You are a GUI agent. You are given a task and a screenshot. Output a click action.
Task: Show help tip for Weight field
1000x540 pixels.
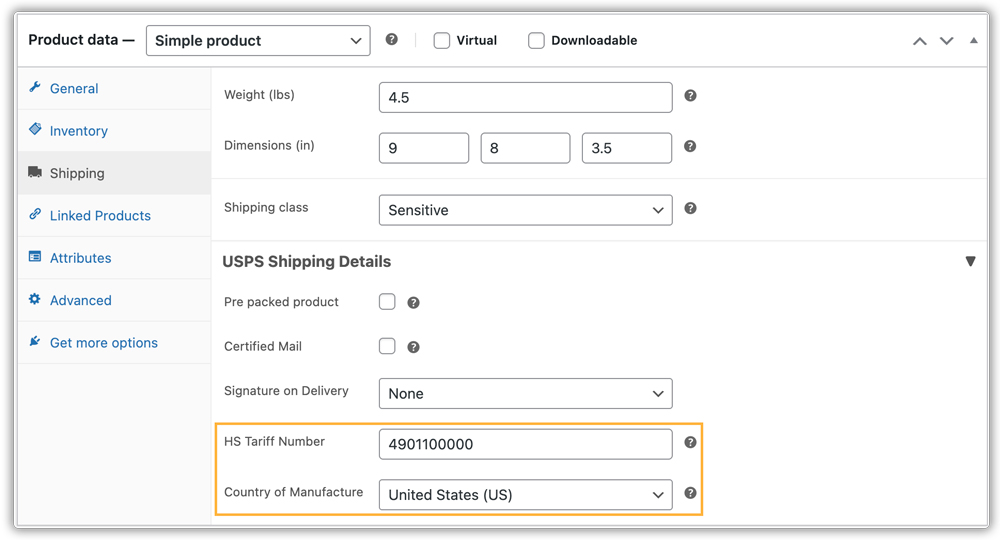[x=690, y=96]
